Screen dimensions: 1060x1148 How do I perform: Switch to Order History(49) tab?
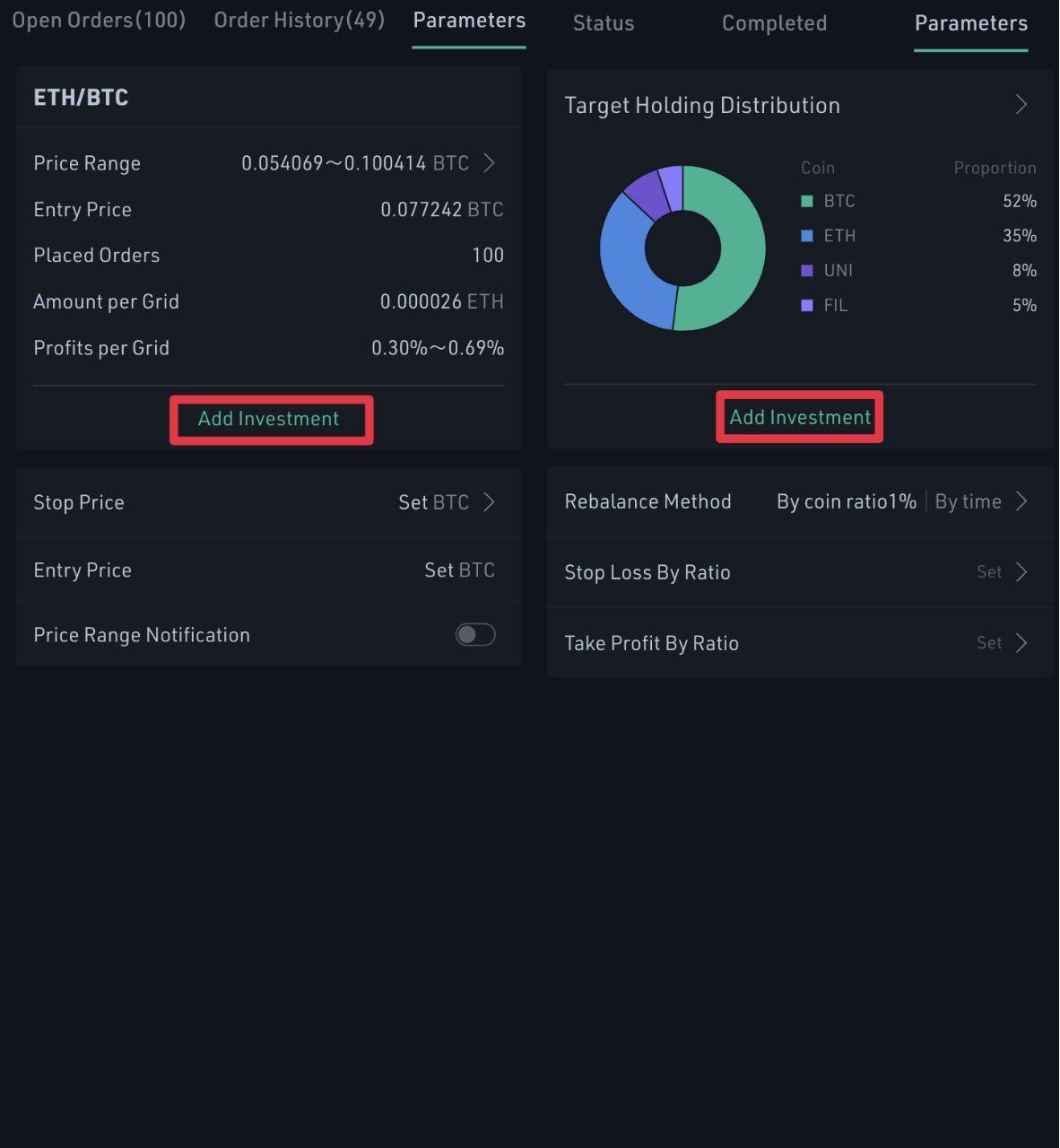click(300, 20)
